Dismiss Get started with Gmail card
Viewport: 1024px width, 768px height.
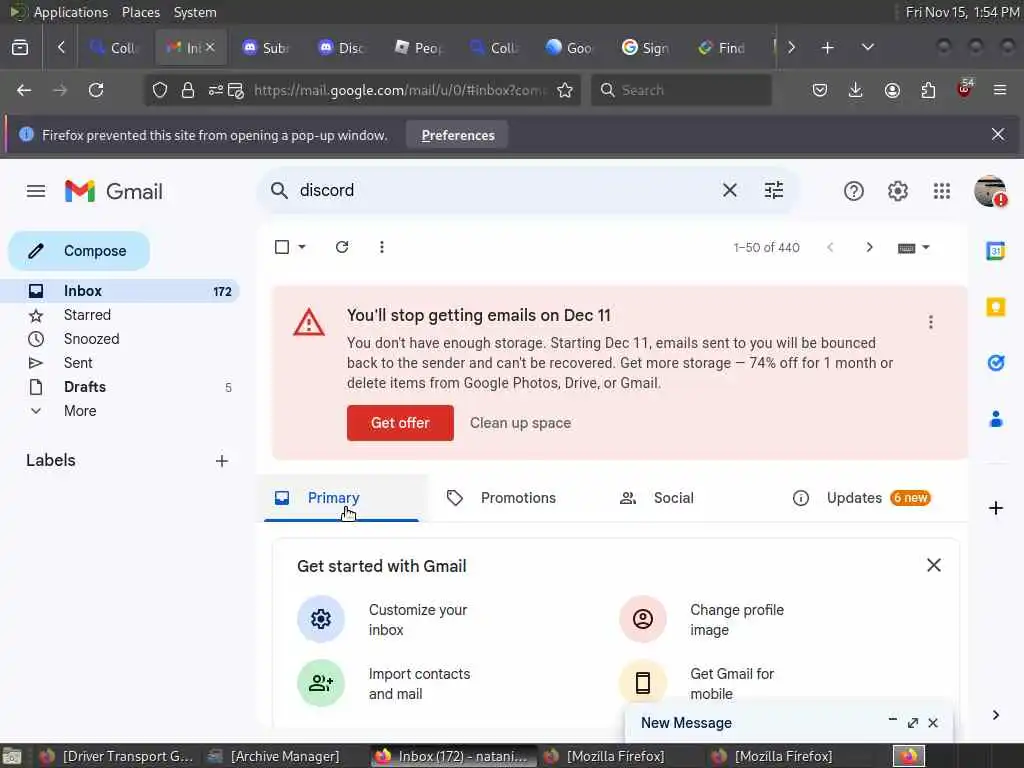click(933, 565)
